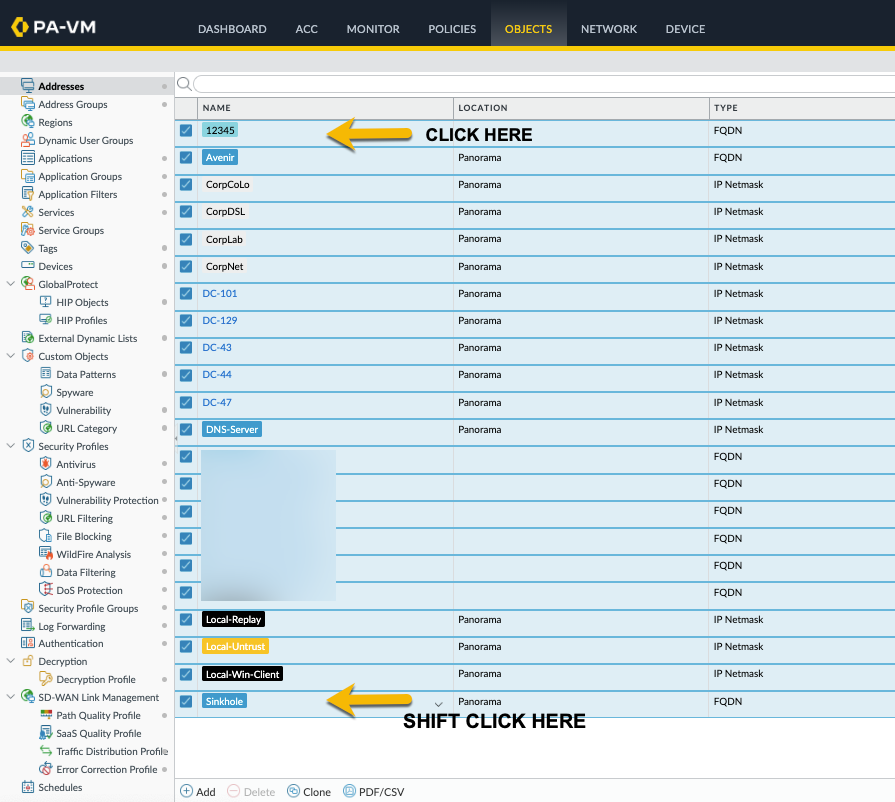Click the search magnifier icon
The width and height of the screenshot is (895, 802).
(184, 84)
